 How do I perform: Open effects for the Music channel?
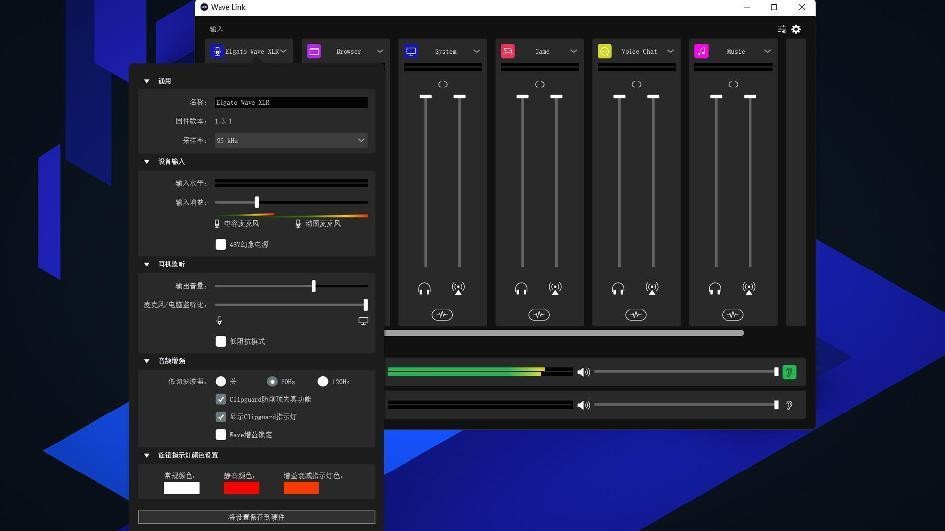tap(732, 315)
